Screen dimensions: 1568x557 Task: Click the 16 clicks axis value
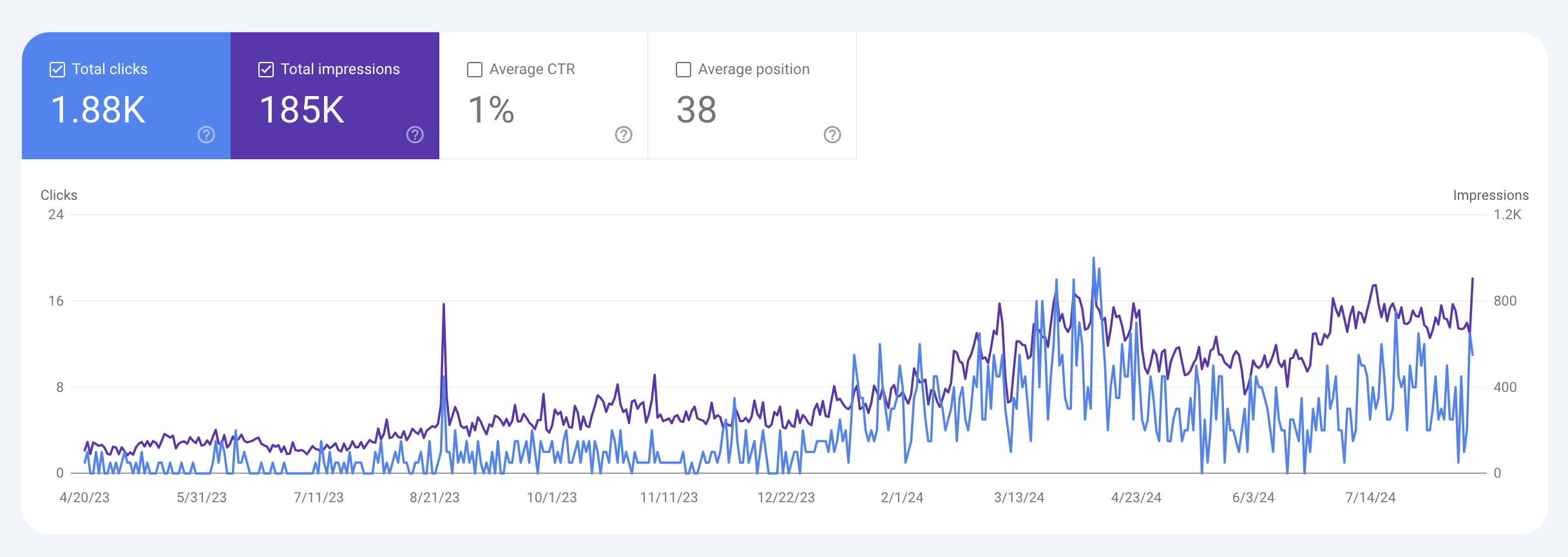point(56,301)
